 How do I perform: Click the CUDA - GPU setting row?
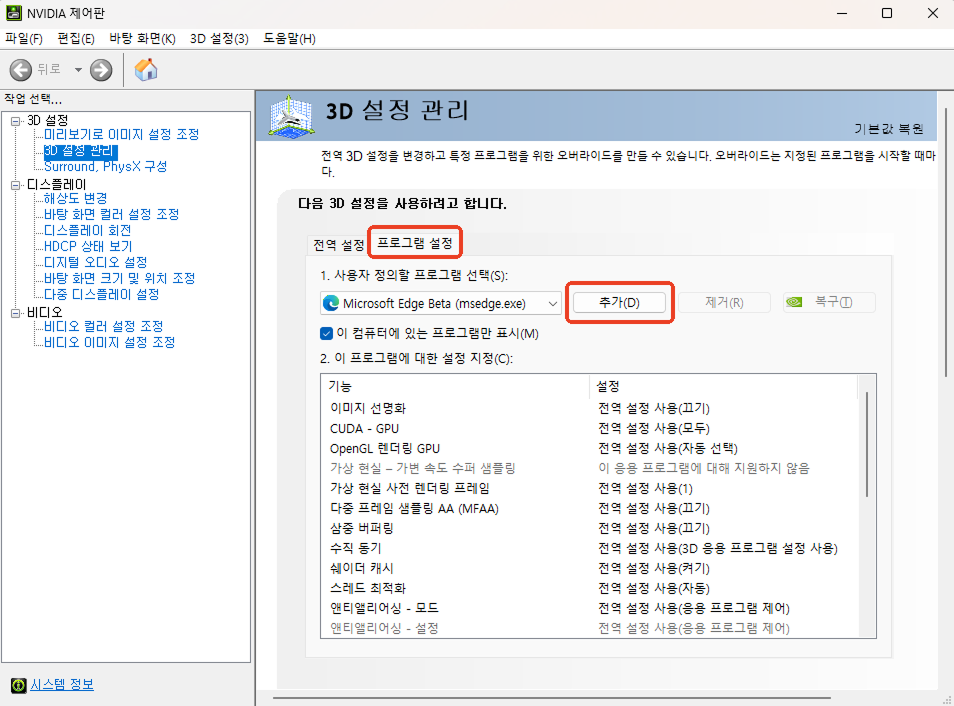tap(590, 428)
